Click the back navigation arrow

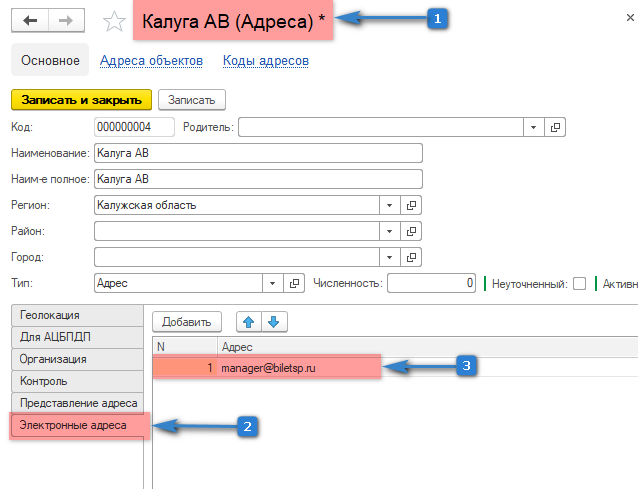(x=29, y=21)
